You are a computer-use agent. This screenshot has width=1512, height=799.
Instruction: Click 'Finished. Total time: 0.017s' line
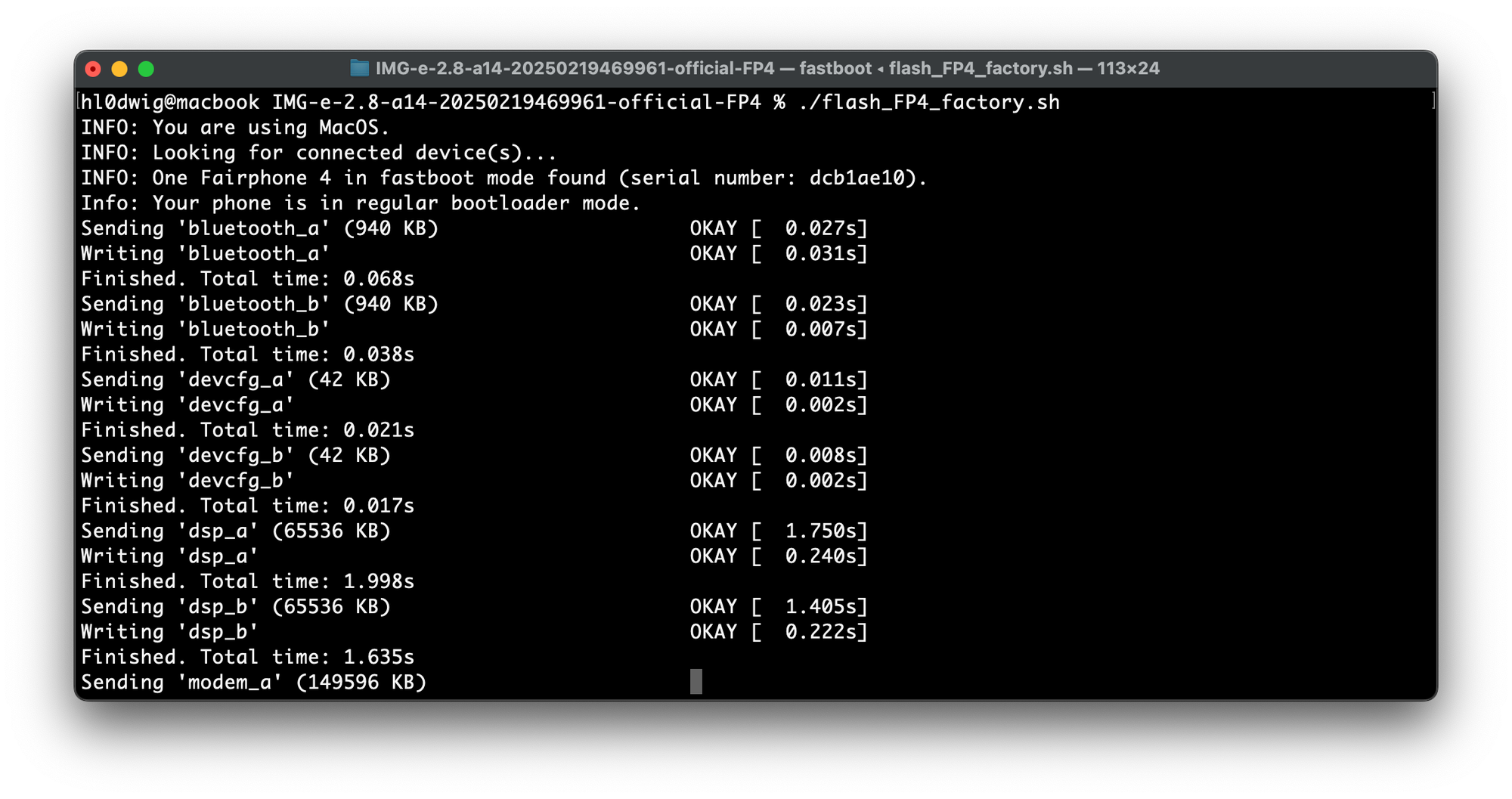(248, 506)
